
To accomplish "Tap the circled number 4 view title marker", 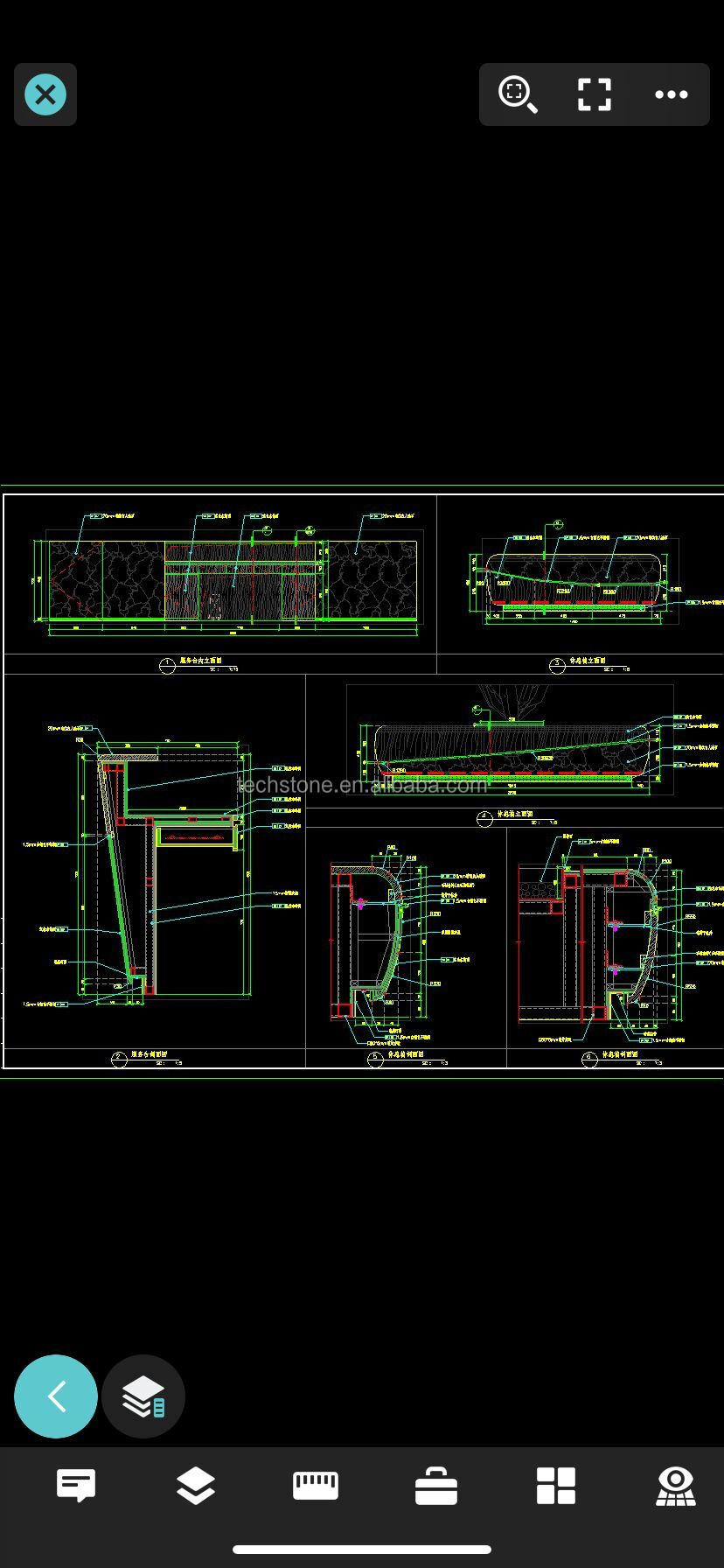I will [485, 819].
